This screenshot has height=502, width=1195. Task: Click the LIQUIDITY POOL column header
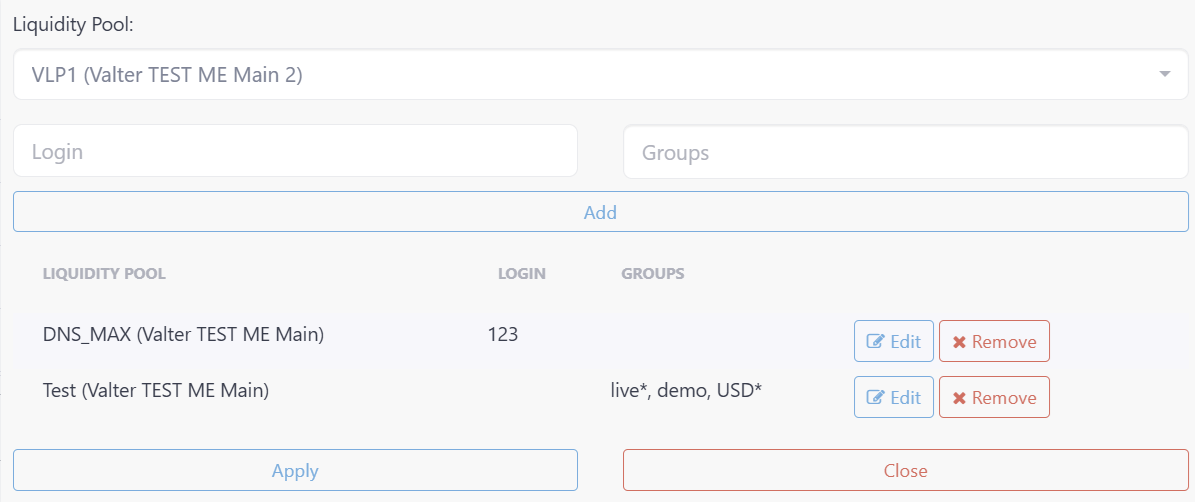point(104,273)
